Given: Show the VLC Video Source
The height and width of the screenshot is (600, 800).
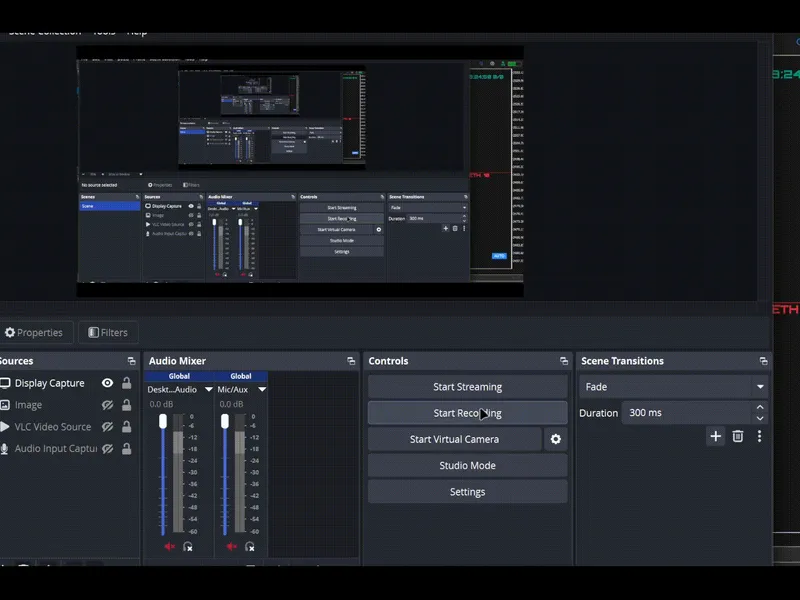Looking at the screenshot, I should 107,427.
